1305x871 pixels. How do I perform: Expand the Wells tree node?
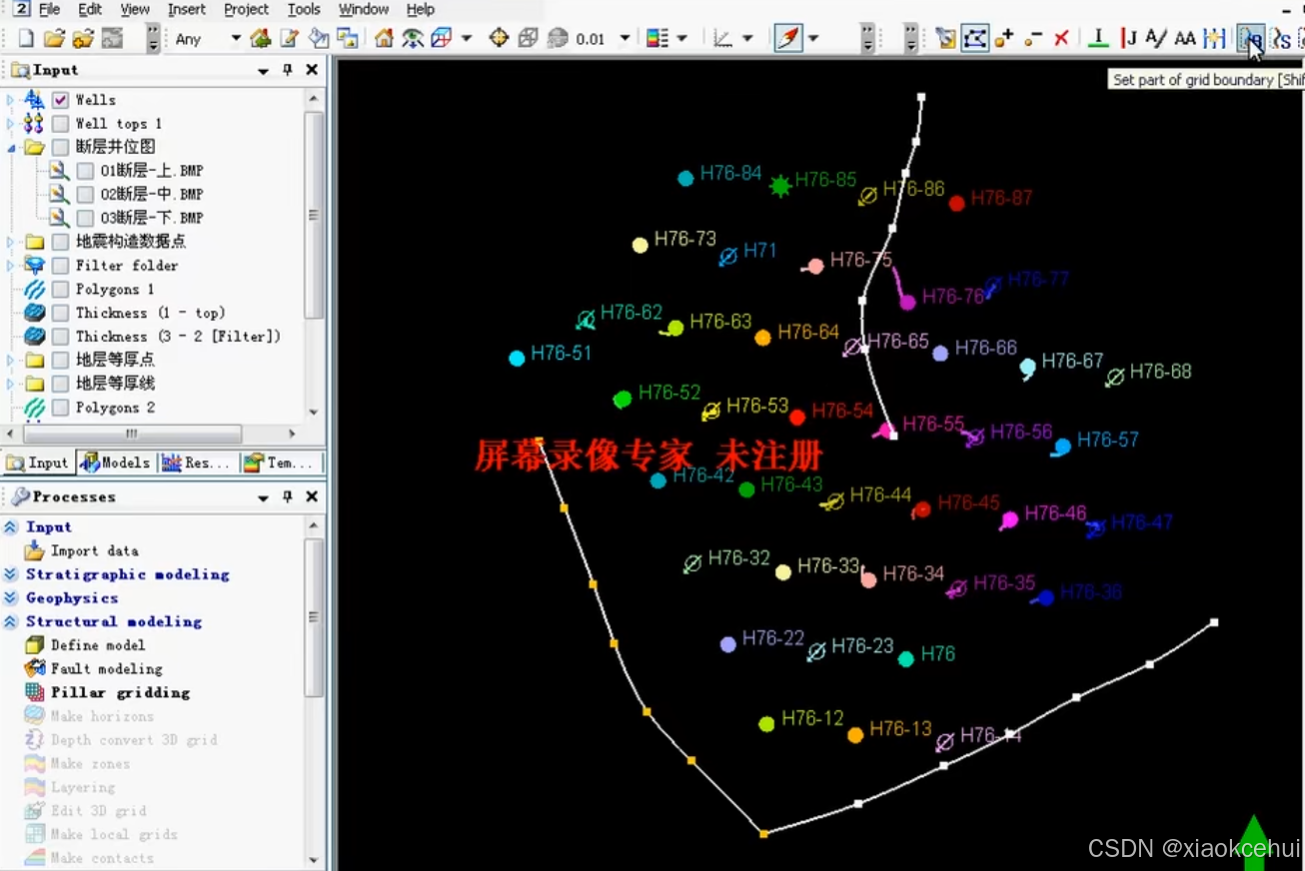[11, 100]
